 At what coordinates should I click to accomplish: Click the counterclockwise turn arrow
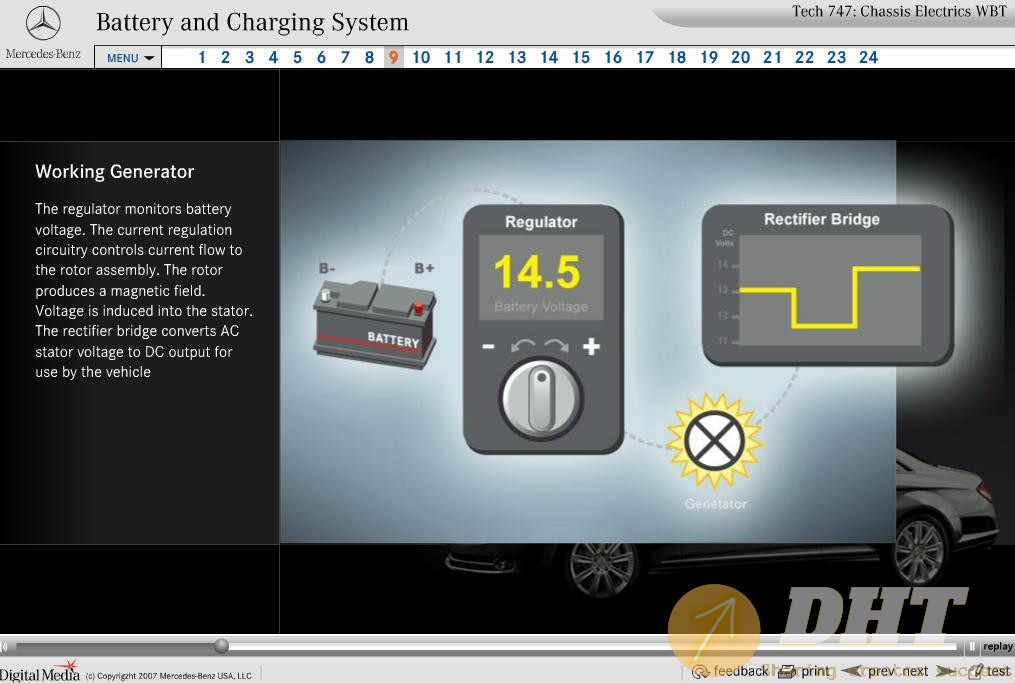(x=523, y=346)
